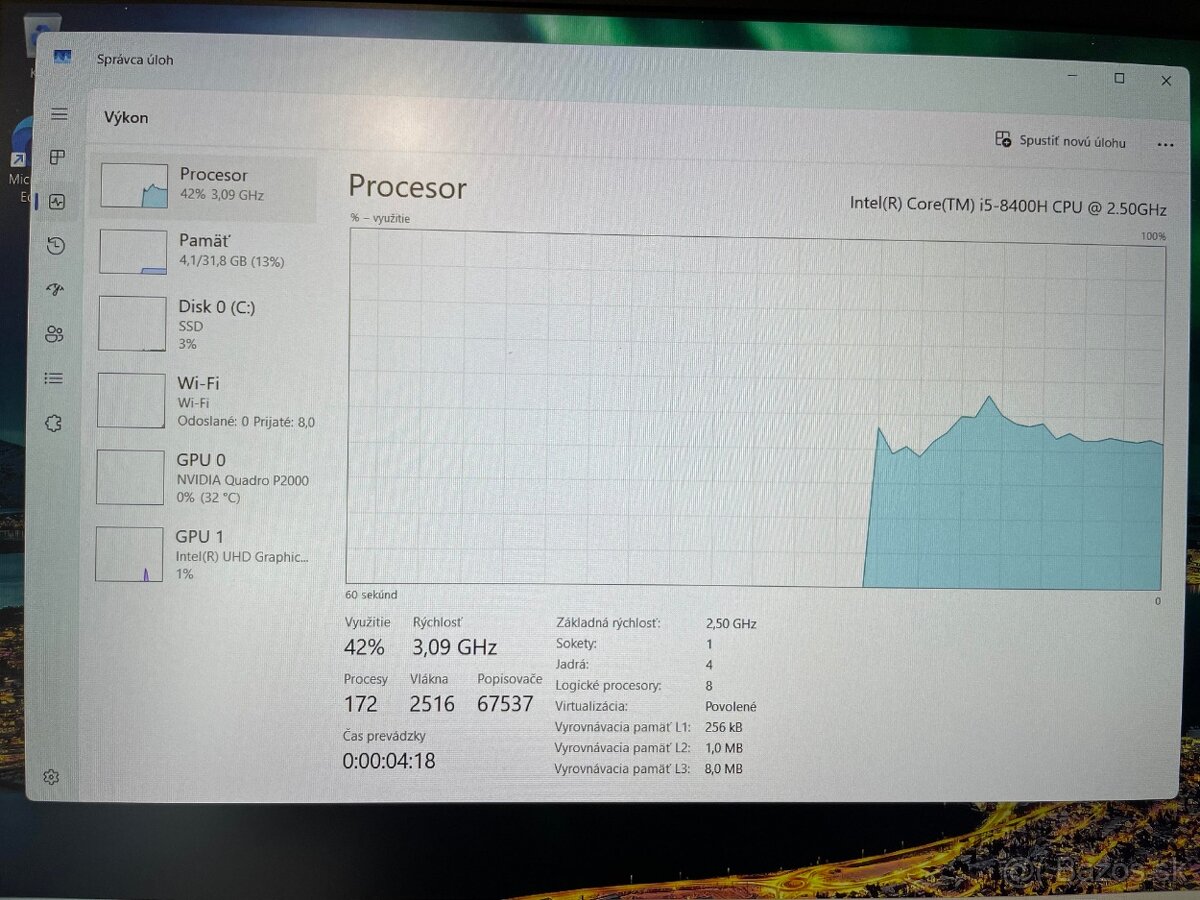Image resolution: width=1200 pixels, height=900 pixels.
Task: Open the Procesy (Processes) view icon
Action: (x=57, y=157)
